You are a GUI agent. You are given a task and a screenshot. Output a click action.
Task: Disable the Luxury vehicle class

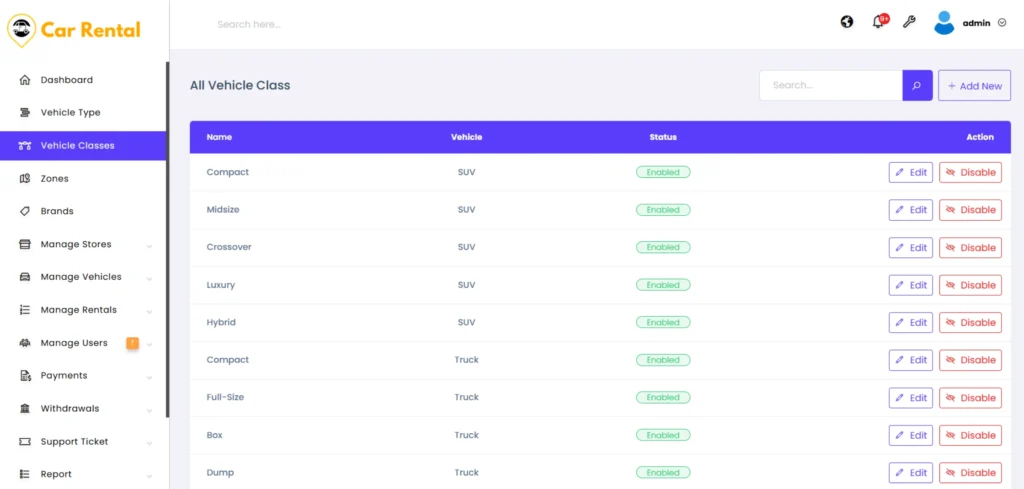coord(970,285)
